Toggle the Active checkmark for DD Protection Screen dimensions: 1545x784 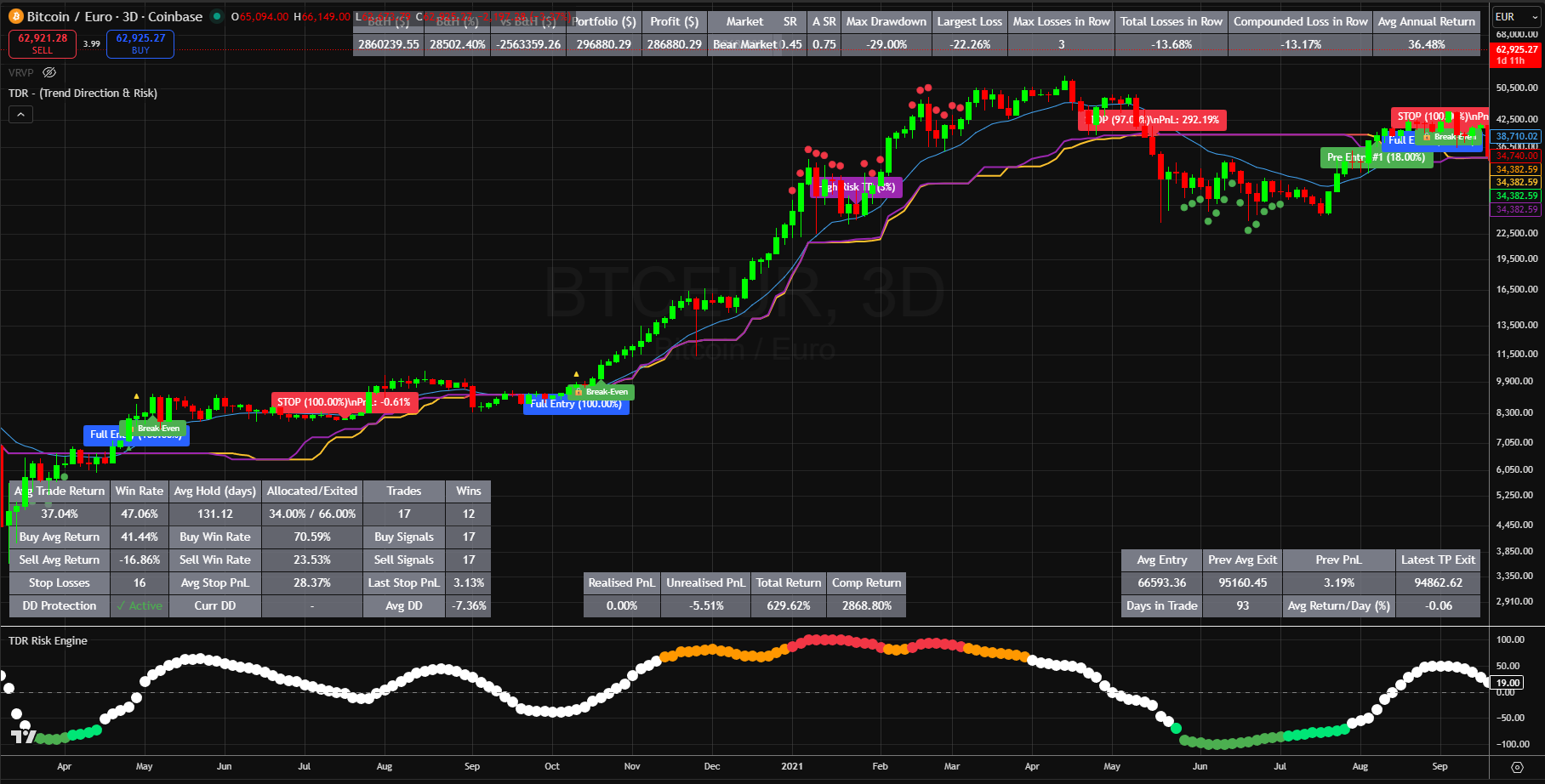(139, 605)
